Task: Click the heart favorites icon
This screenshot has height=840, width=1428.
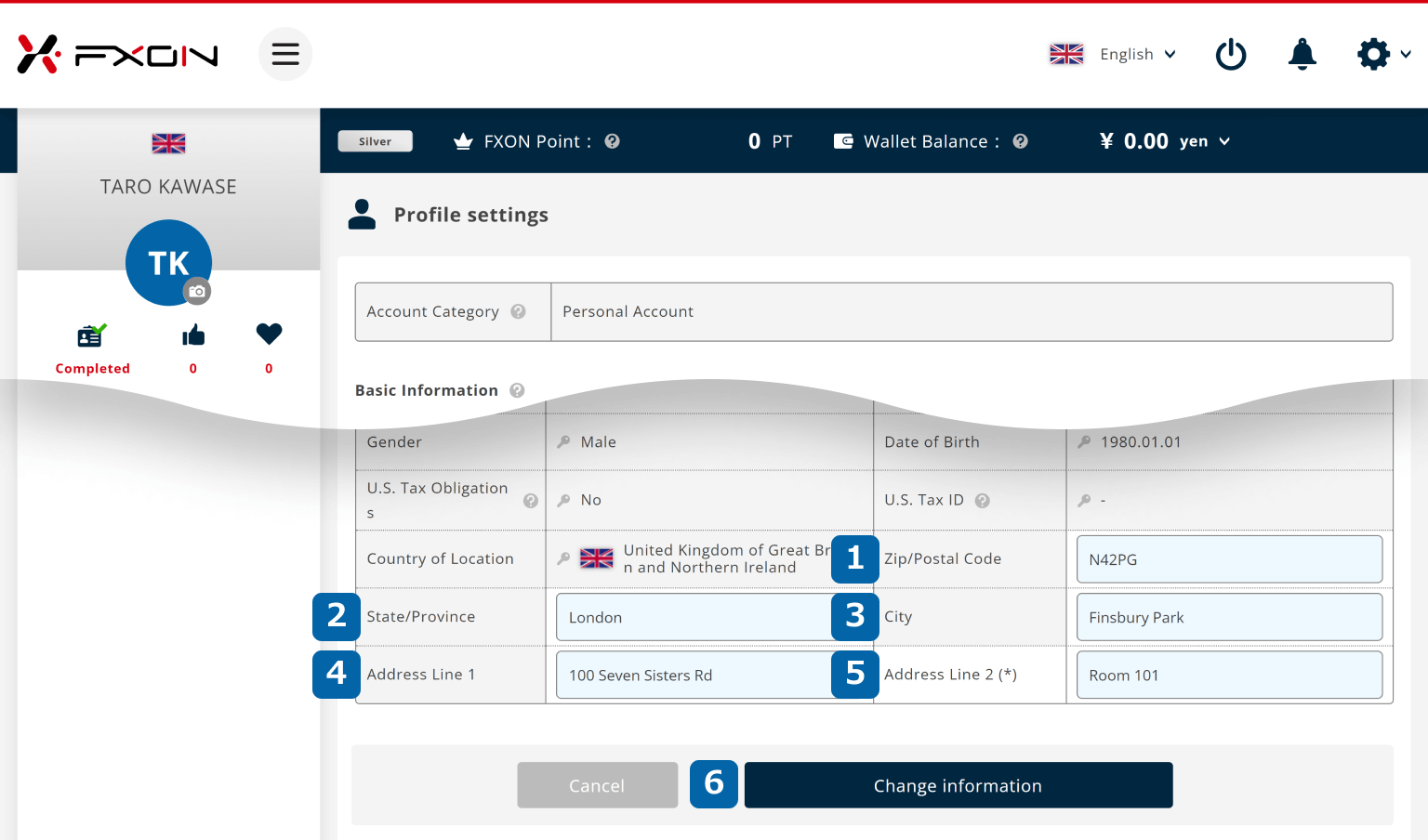Action: tap(269, 334)
